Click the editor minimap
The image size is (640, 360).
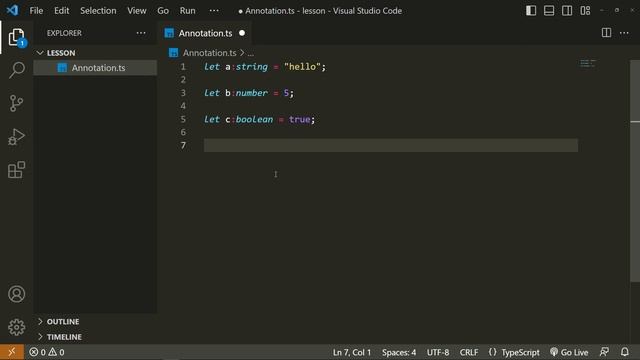click(588, 63)
